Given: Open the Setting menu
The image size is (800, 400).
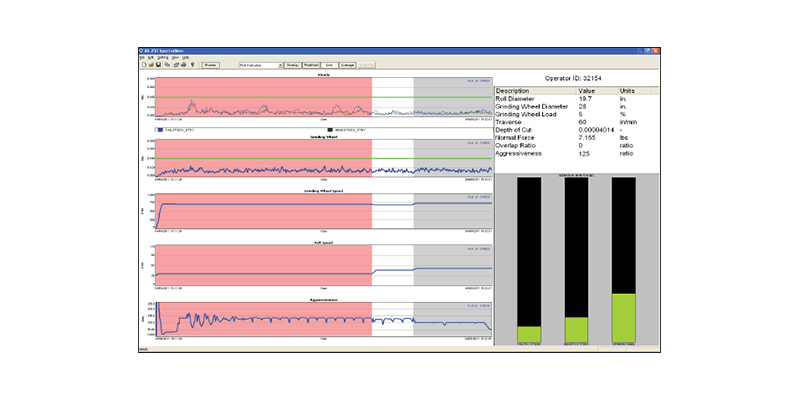Looking at the screenshot, I should click(x=163, y=58).
